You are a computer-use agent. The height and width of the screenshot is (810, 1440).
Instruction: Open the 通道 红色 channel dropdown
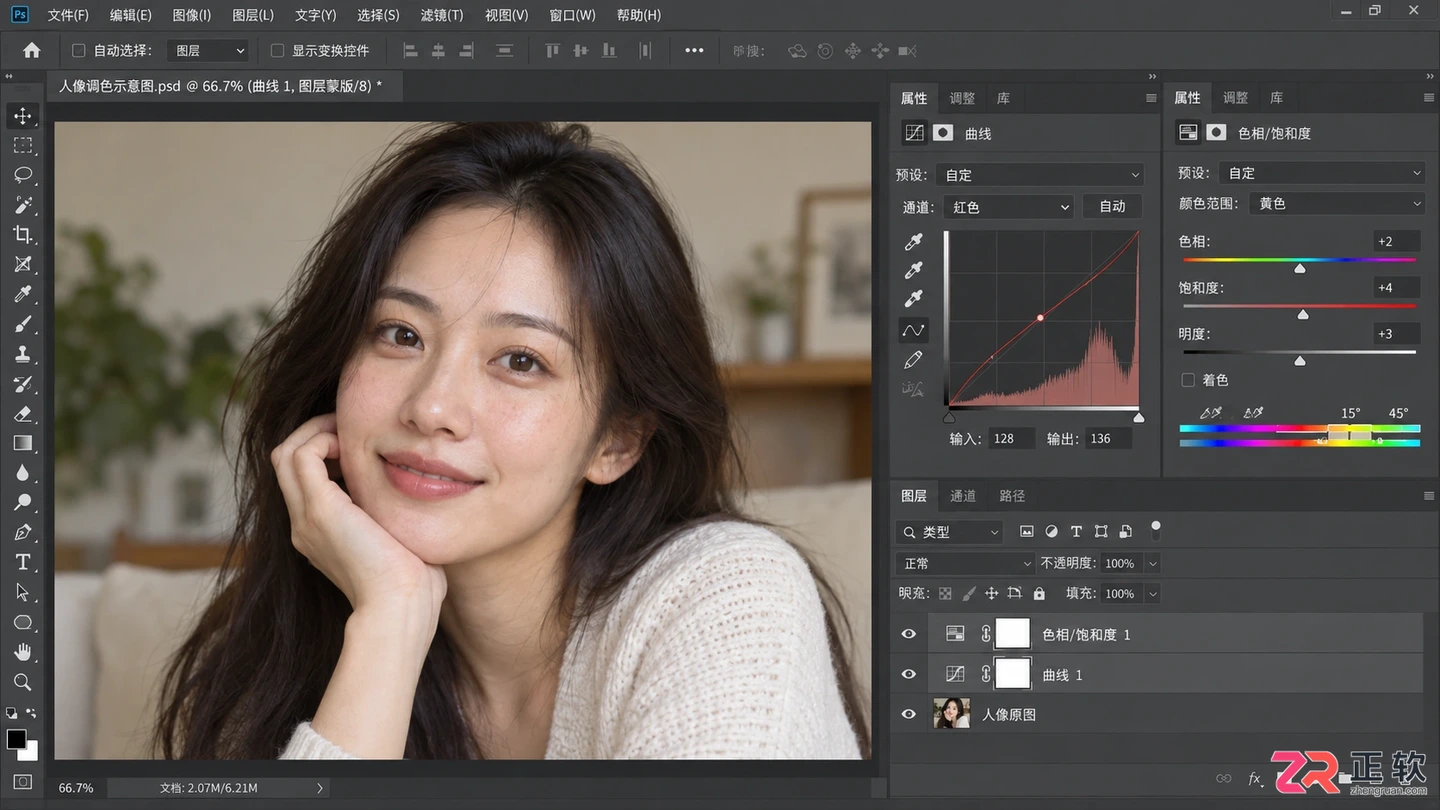pyautogui.click(x=1009, y=207)
